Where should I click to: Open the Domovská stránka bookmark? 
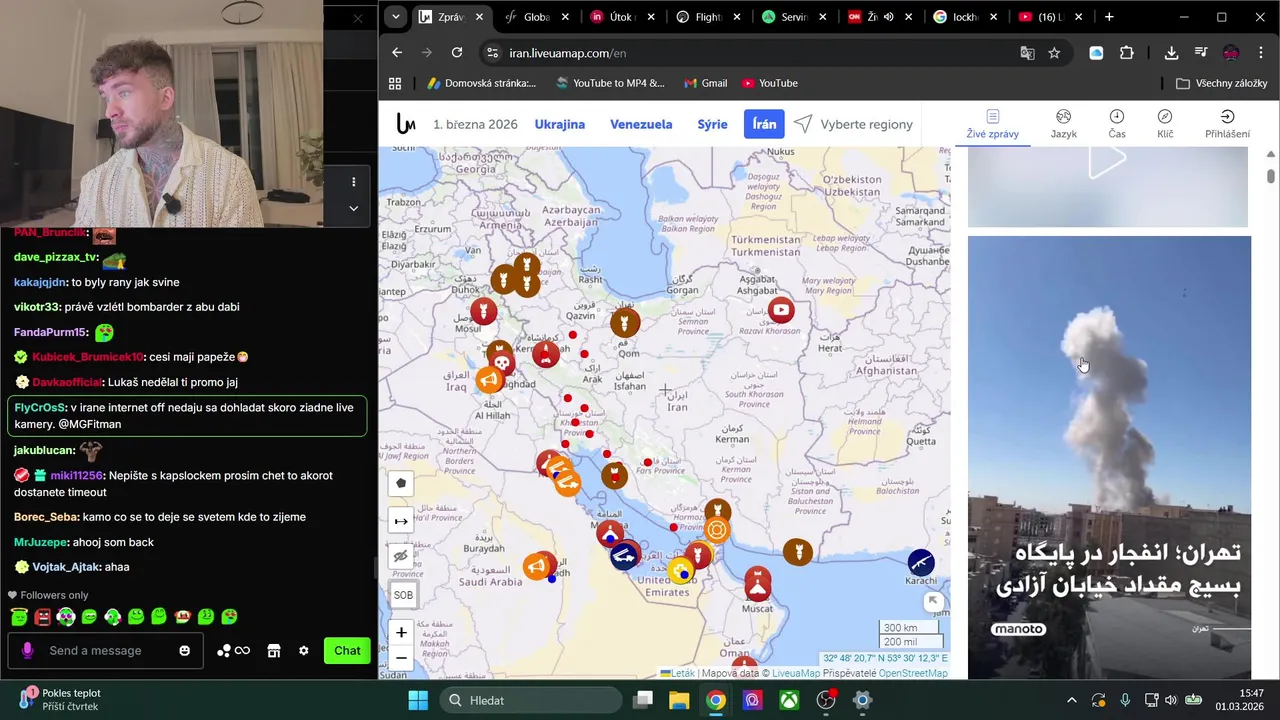pos(481,83)
